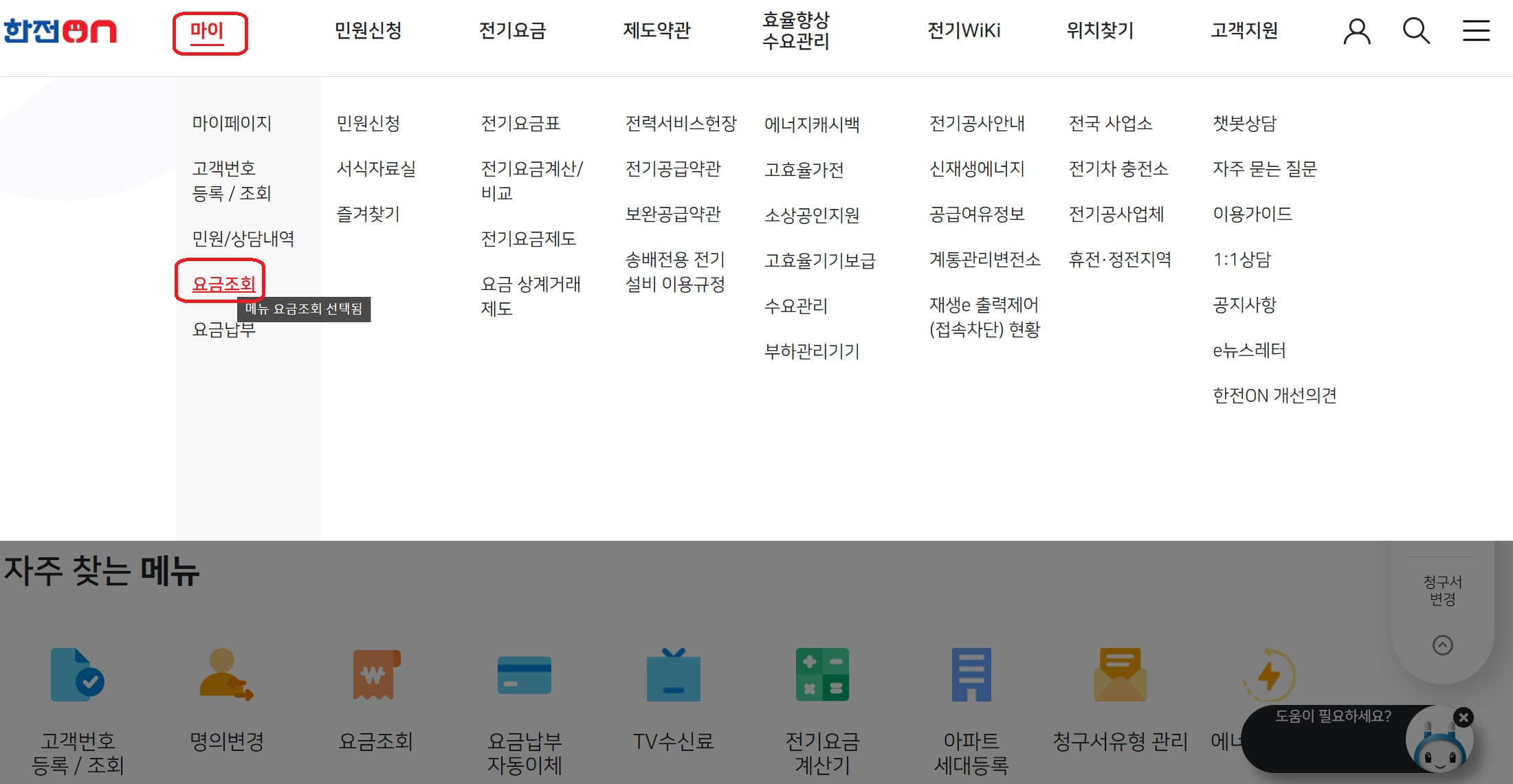
Task: Click the TV수신료 television icon
Action: pos(674,677)
